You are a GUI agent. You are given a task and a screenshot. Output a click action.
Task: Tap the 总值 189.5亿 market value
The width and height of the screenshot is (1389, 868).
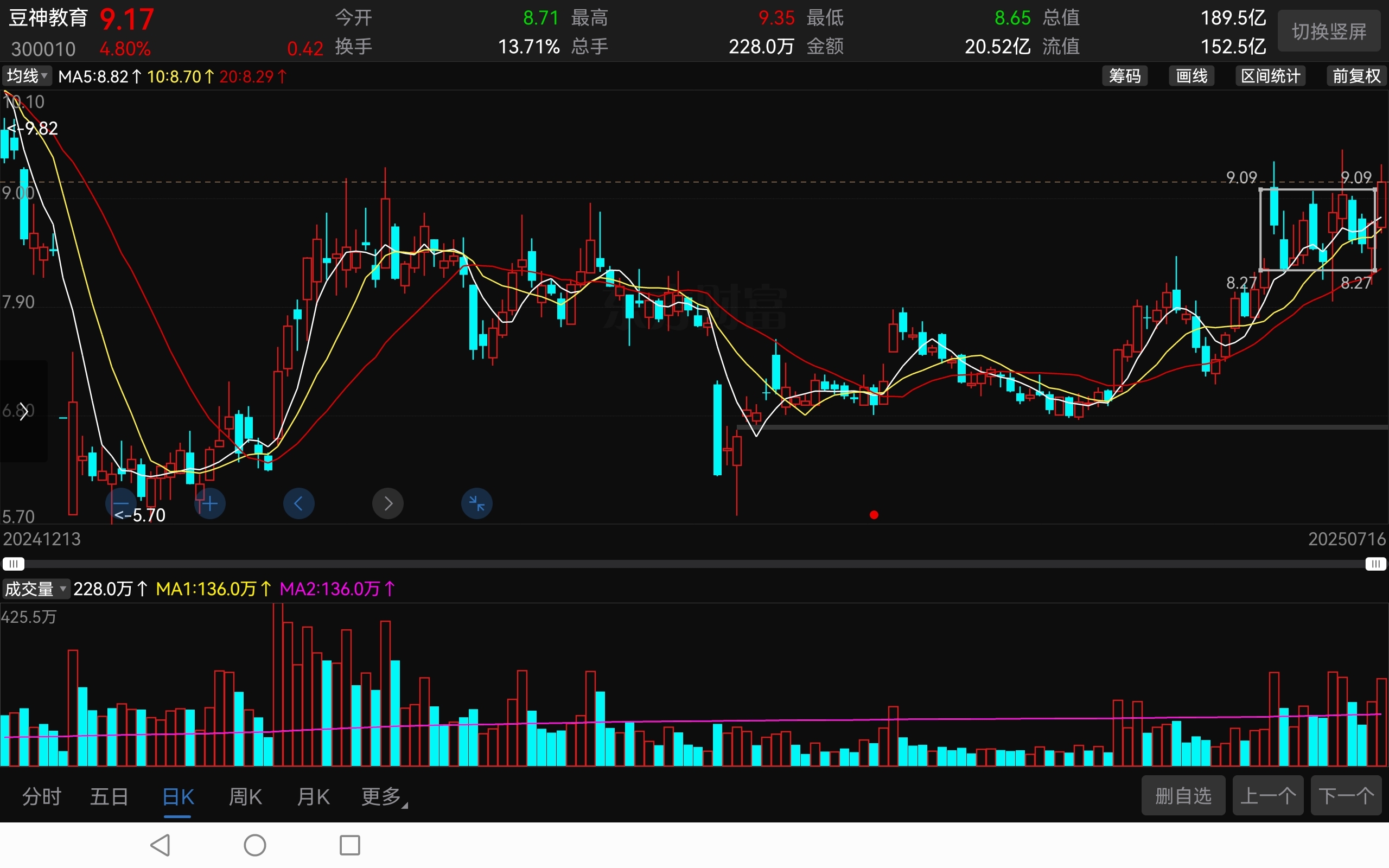[1233, 18]
